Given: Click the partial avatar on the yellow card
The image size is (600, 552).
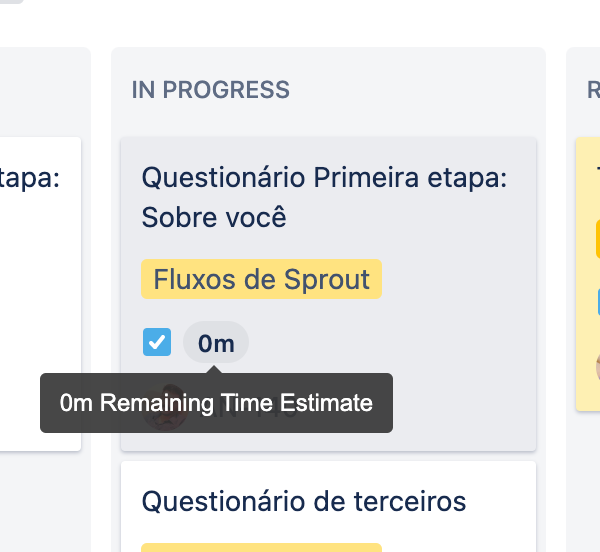Looking at the screenshot, I should tap(598, 367).
